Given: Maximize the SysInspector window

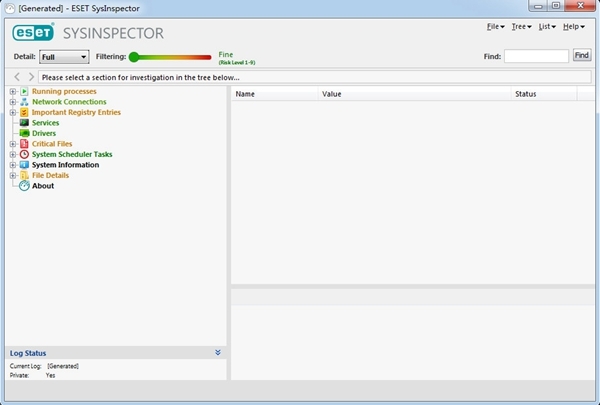Looking at the screenshot, I should pyautogui.click(x=556, y=6).
